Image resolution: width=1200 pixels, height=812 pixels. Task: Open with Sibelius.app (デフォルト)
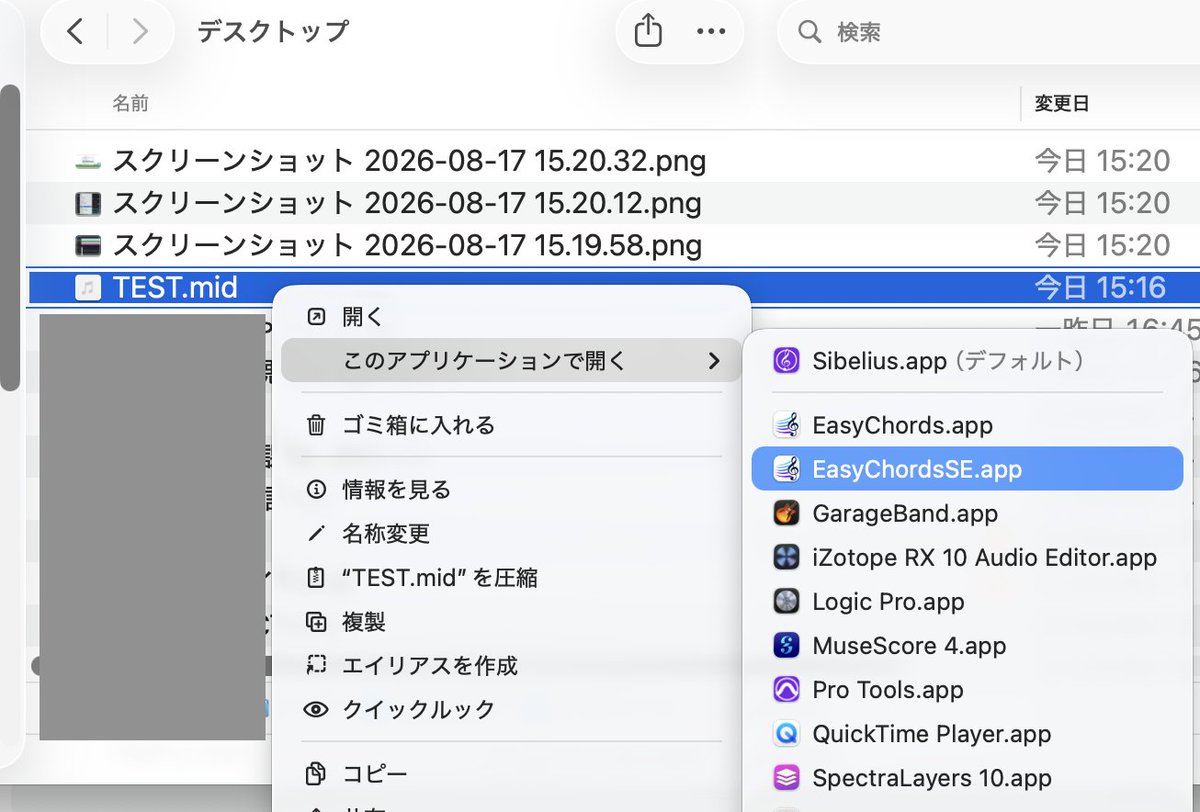[x=967, y=360]
